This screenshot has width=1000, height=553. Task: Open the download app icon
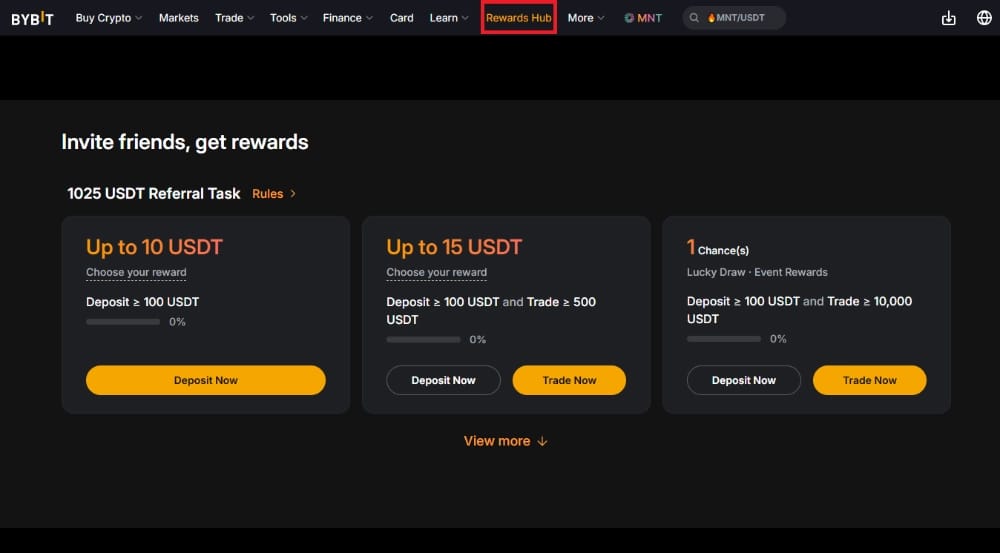click(x=948, y=18)
